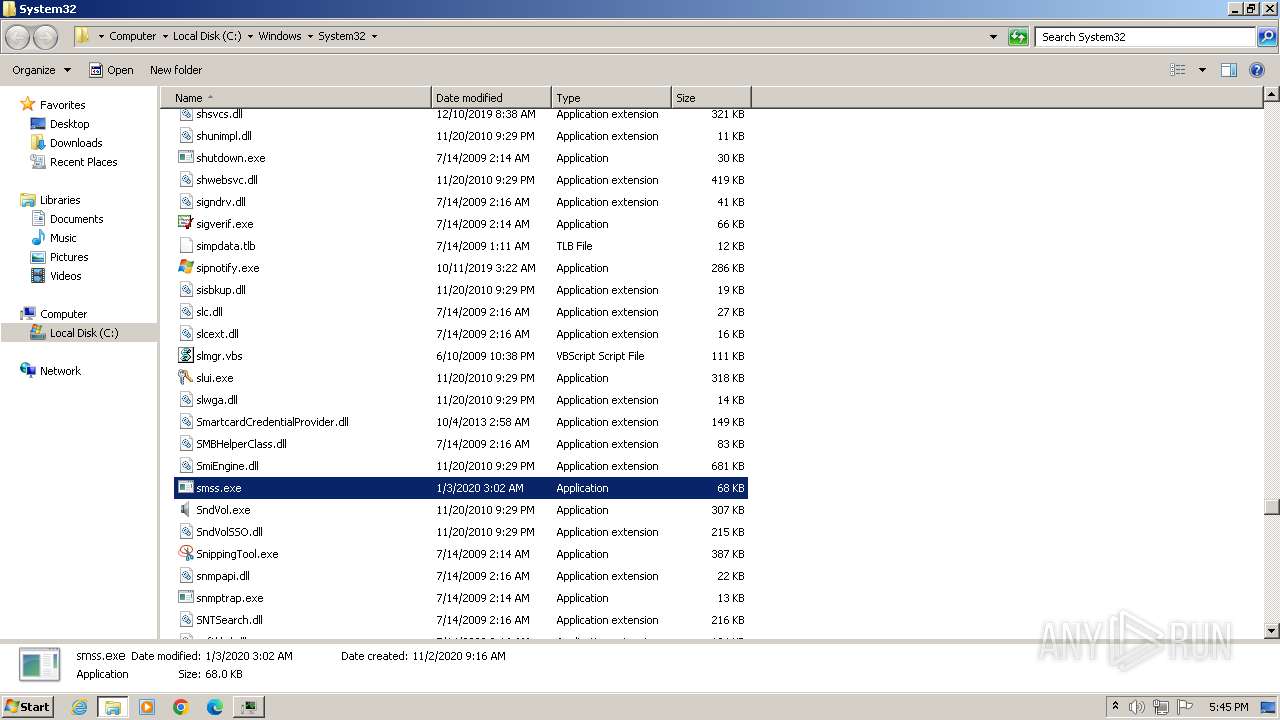Select the shutdown.exe file icon
This screenshot has width=1280, height=720.
[x=185, y=158]
